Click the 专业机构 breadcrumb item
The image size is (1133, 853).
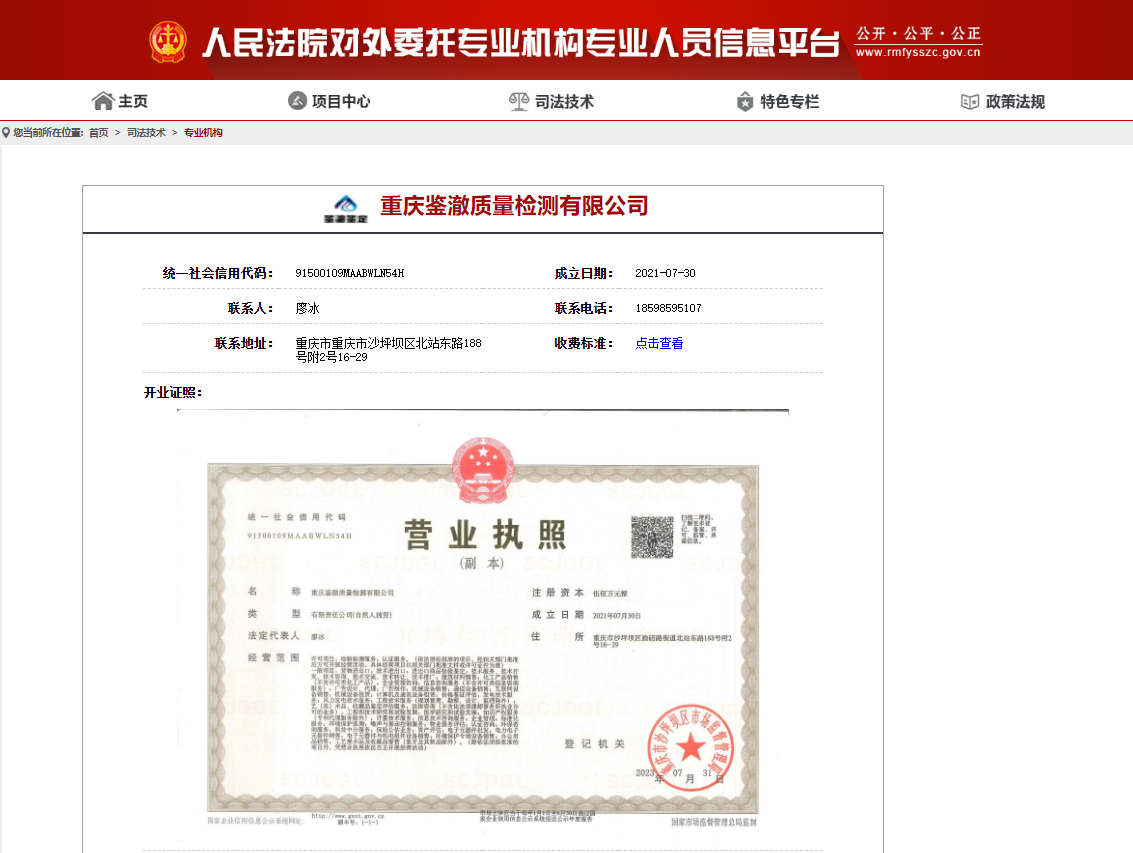click(x=203, y=132)
